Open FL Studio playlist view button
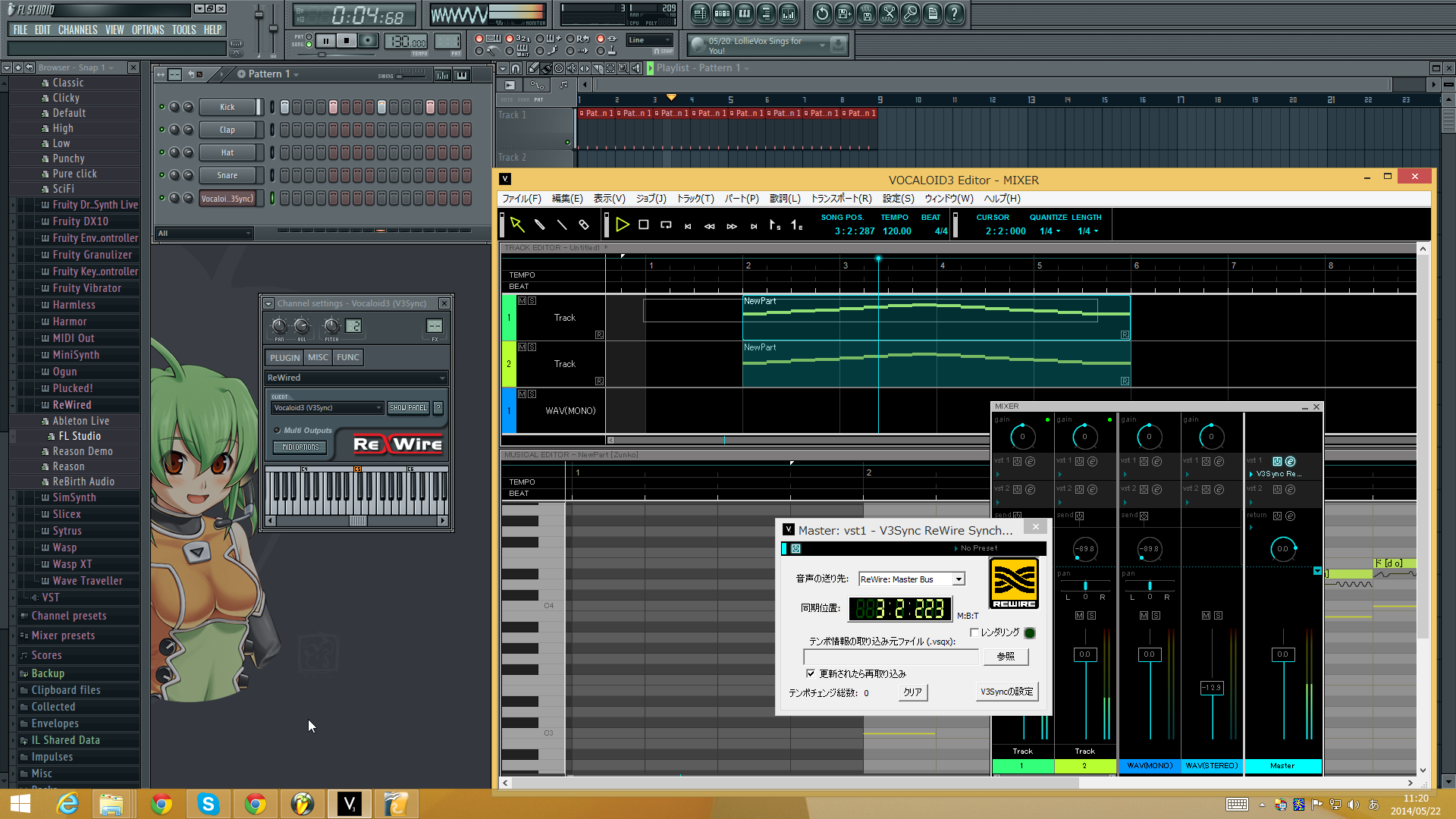This screenshot has width=1456, height=819. pyautogui.click(x=700, y=14)
